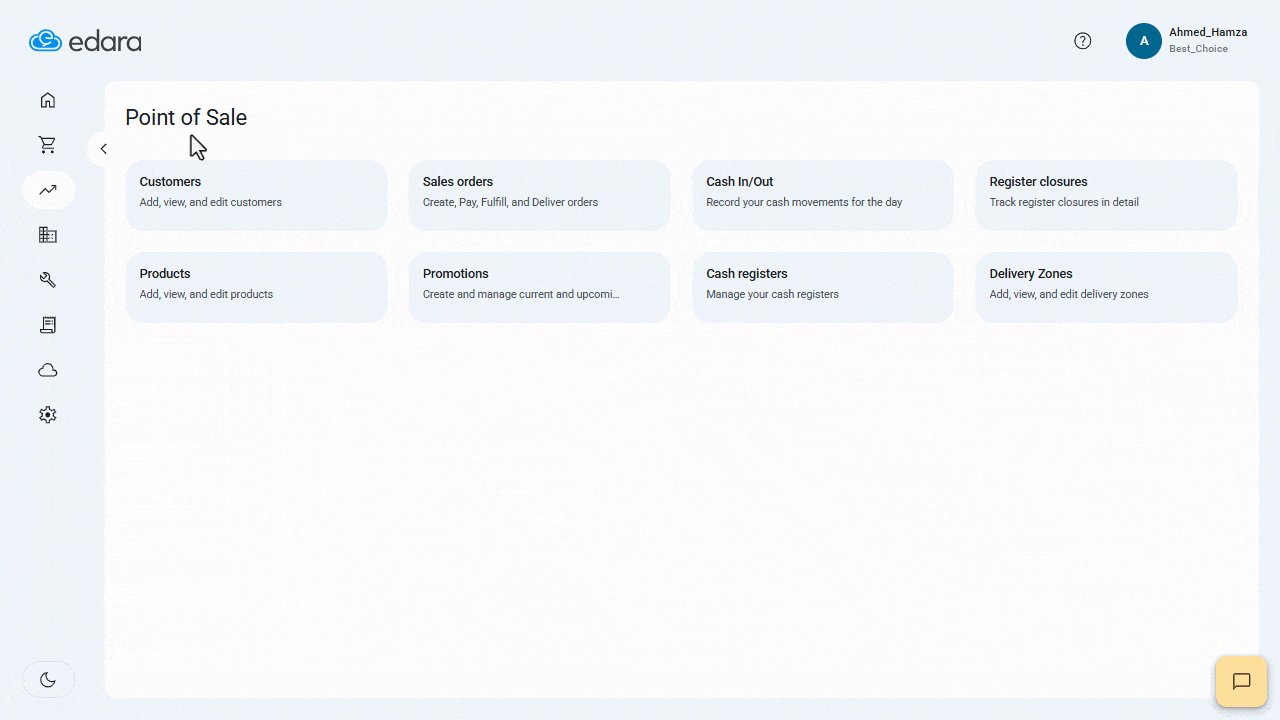
Task: Open the wrench tools sidebar icon
Action: point(48,280)
